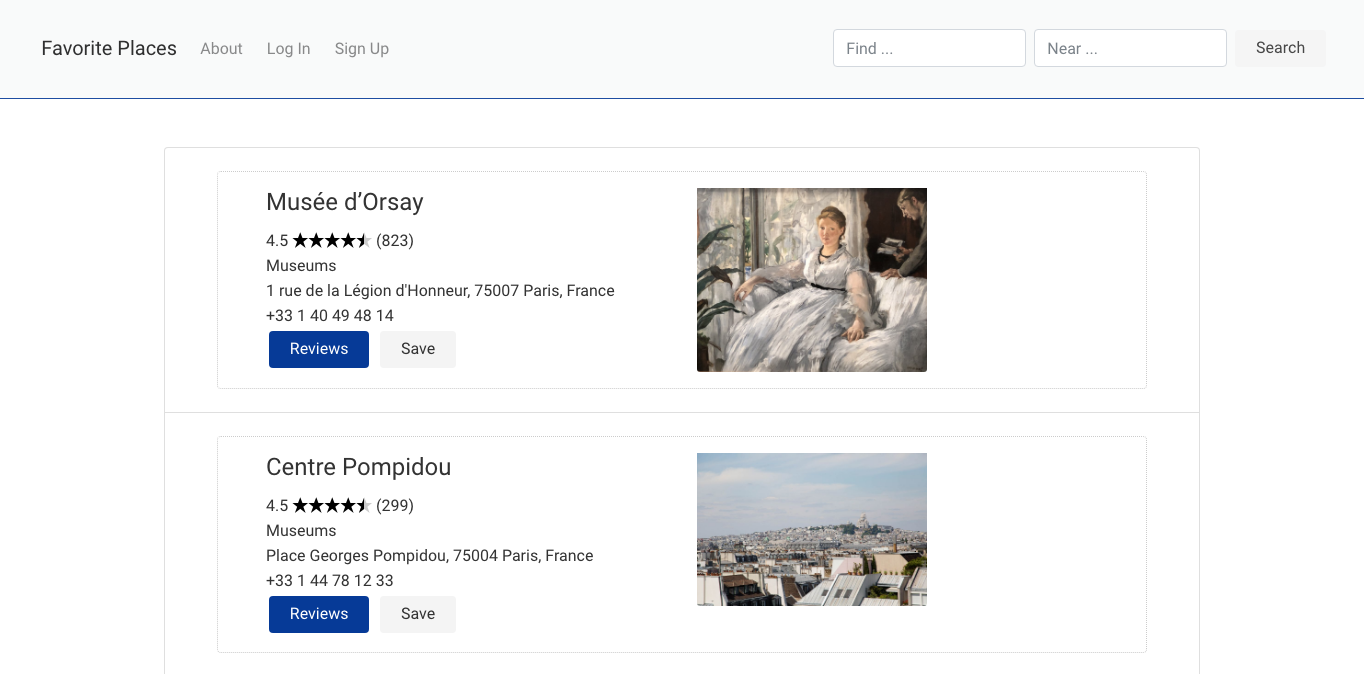Click the address 1 rue de la Légion d'Honneur
The image size is (1364, 674).
(x=440, y=291)
